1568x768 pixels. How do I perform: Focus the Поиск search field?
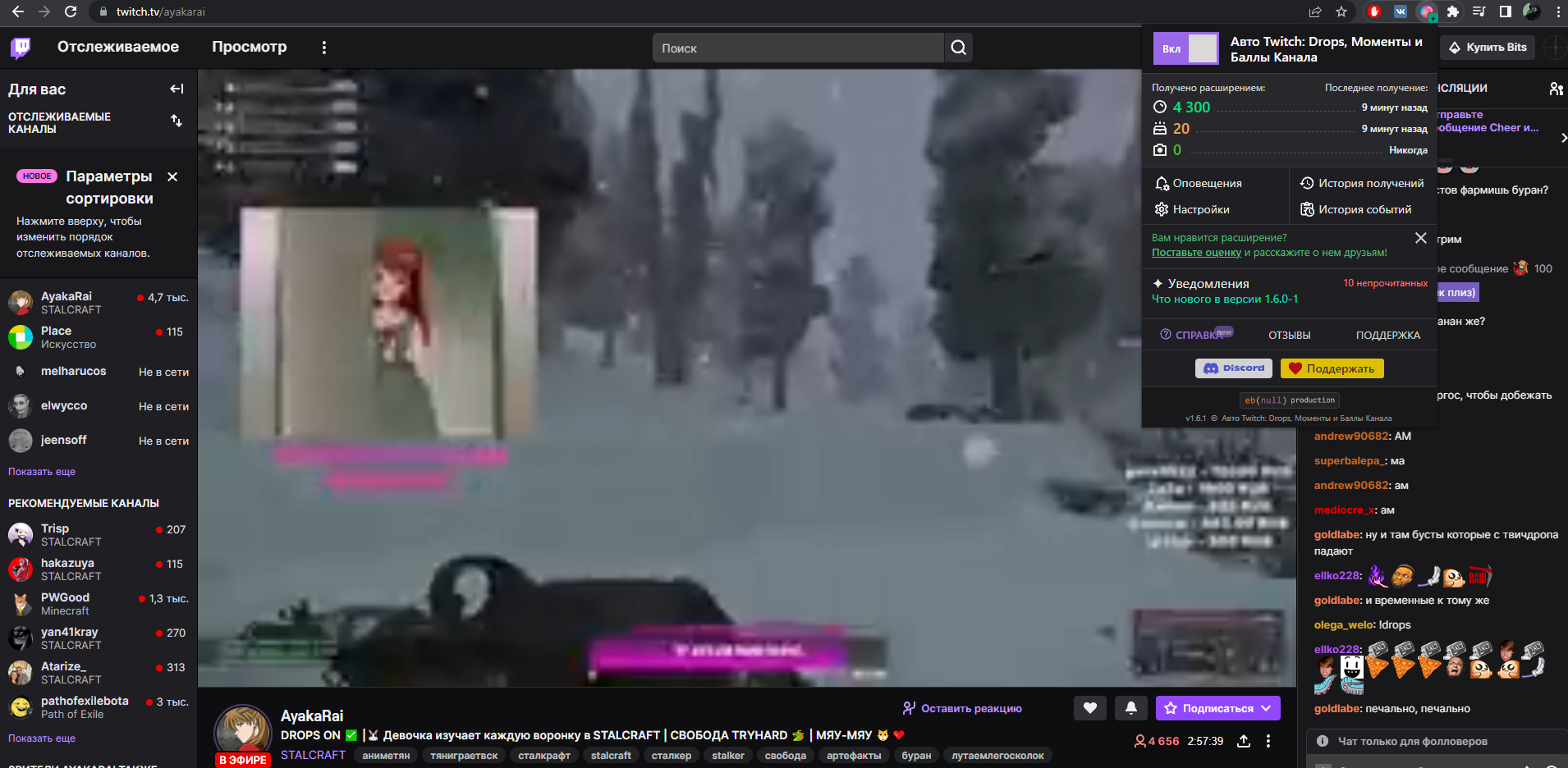[798, 48]
